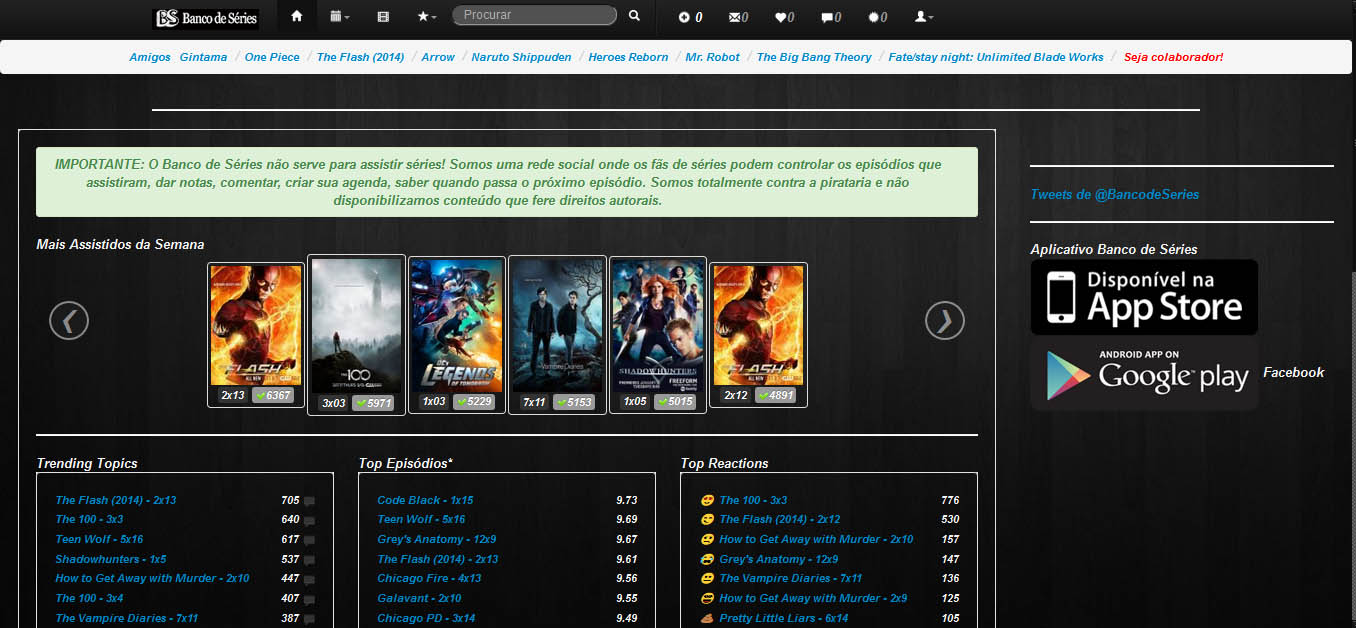This screenshot has width=1356, height=628.
Task: Click comment icon beside trending count 640
Action: pos(310,521)
